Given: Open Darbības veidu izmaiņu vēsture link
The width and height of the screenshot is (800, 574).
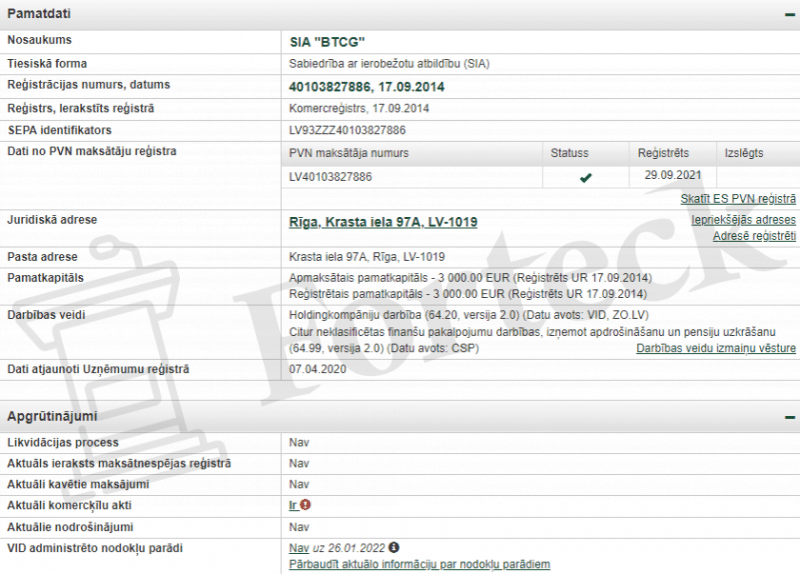Looking at the screenshot, I should pos(716,348).
